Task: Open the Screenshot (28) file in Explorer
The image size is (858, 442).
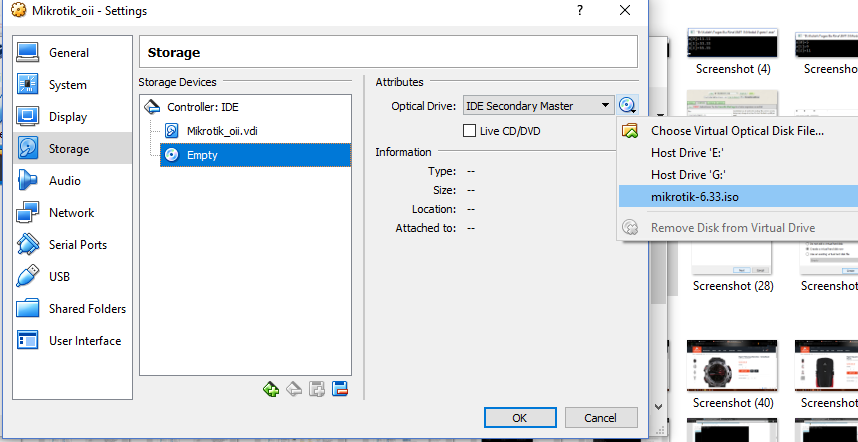Action: [733, 268]
